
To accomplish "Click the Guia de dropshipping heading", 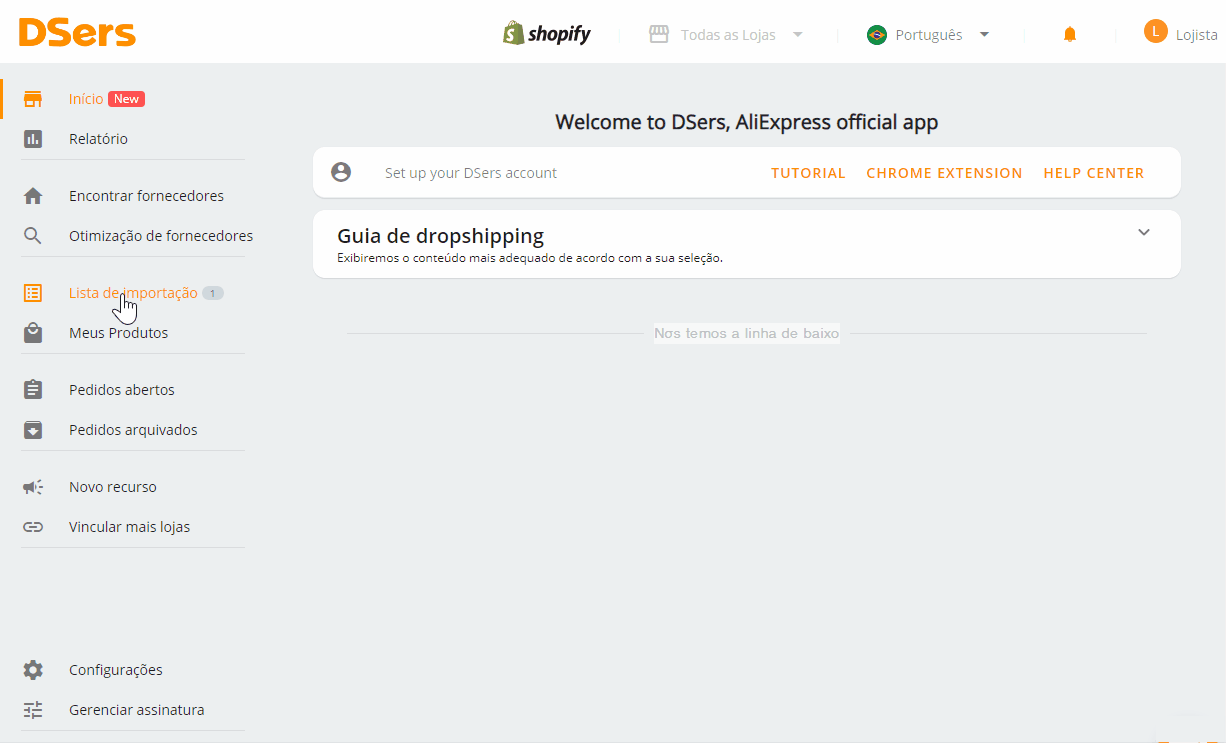I will [x=441, y=236].
